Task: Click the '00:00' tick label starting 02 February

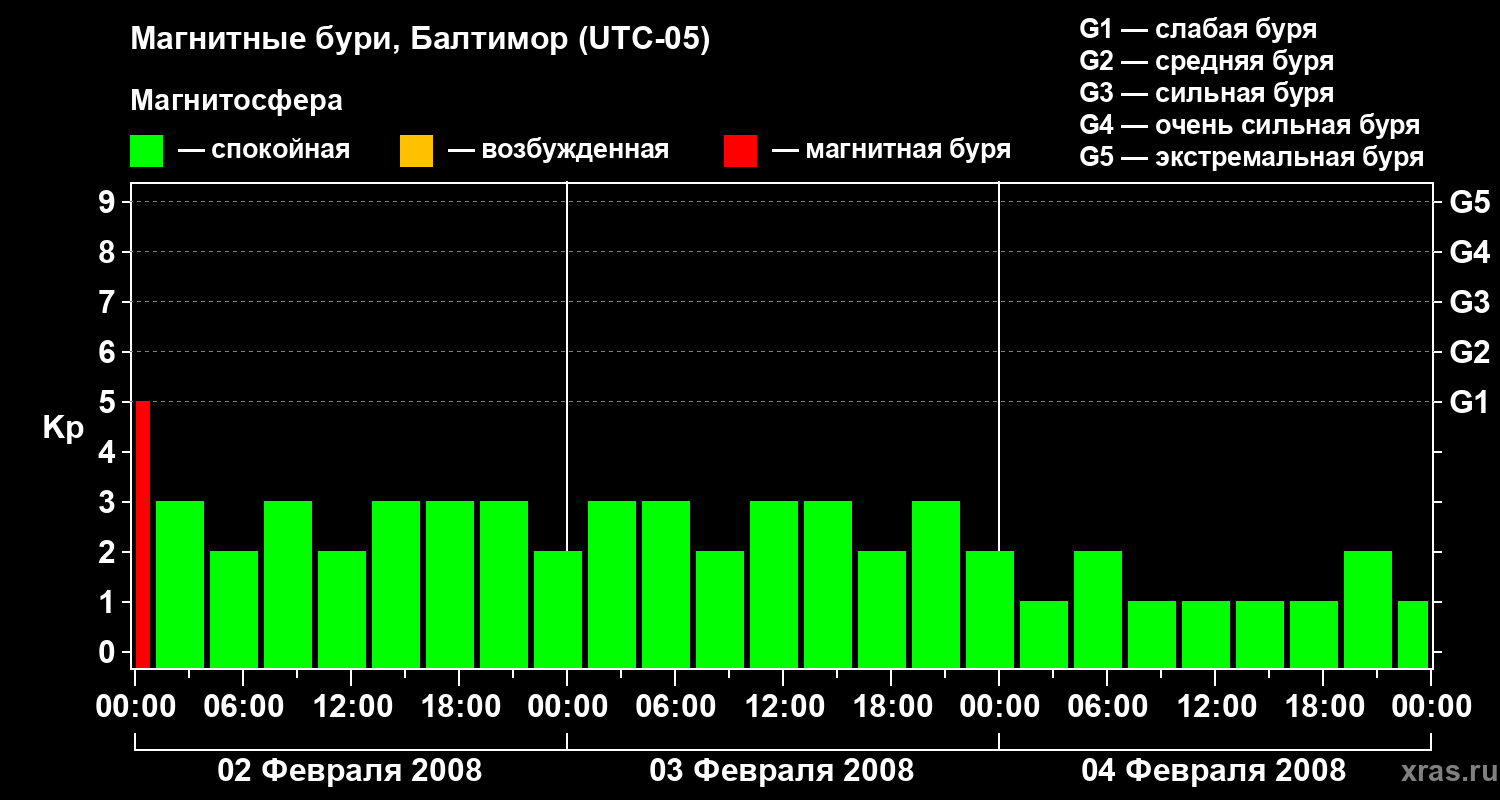Action: tap(134, 707)
